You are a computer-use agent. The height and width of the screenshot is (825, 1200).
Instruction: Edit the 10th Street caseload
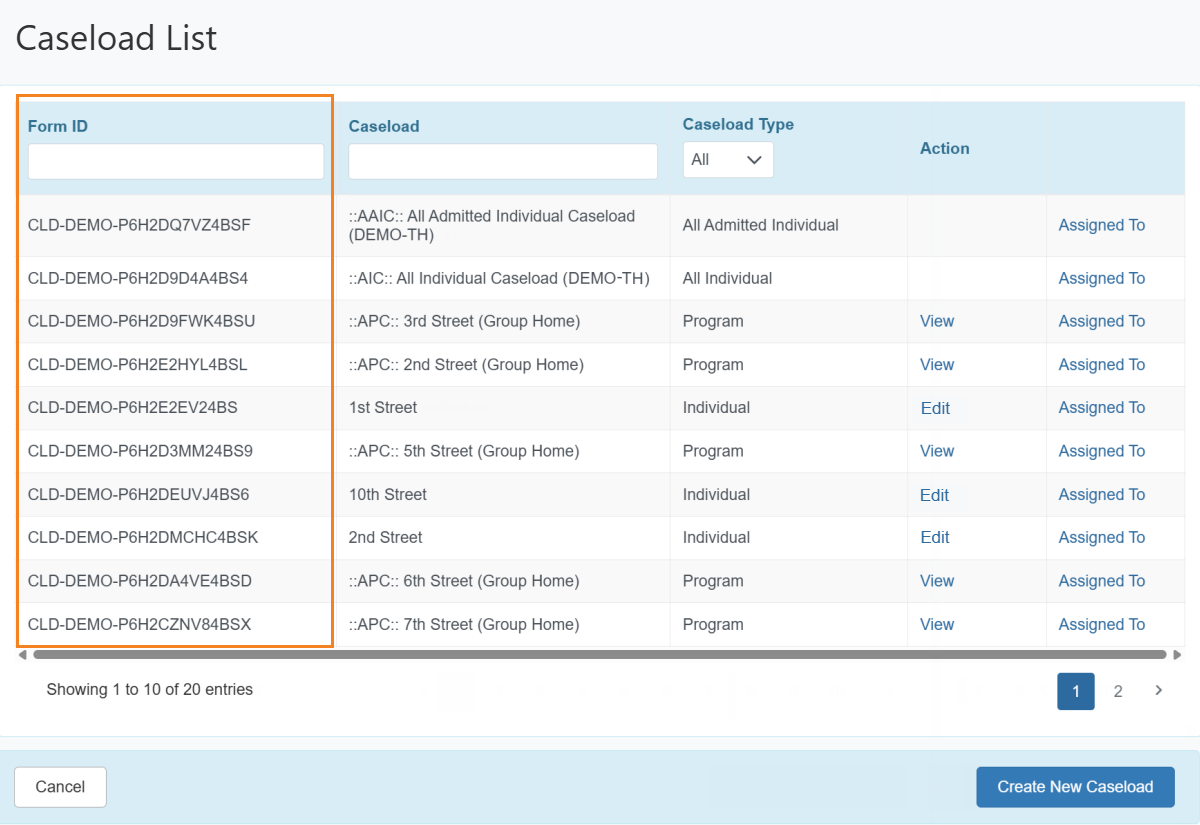(x=935, y=495)
